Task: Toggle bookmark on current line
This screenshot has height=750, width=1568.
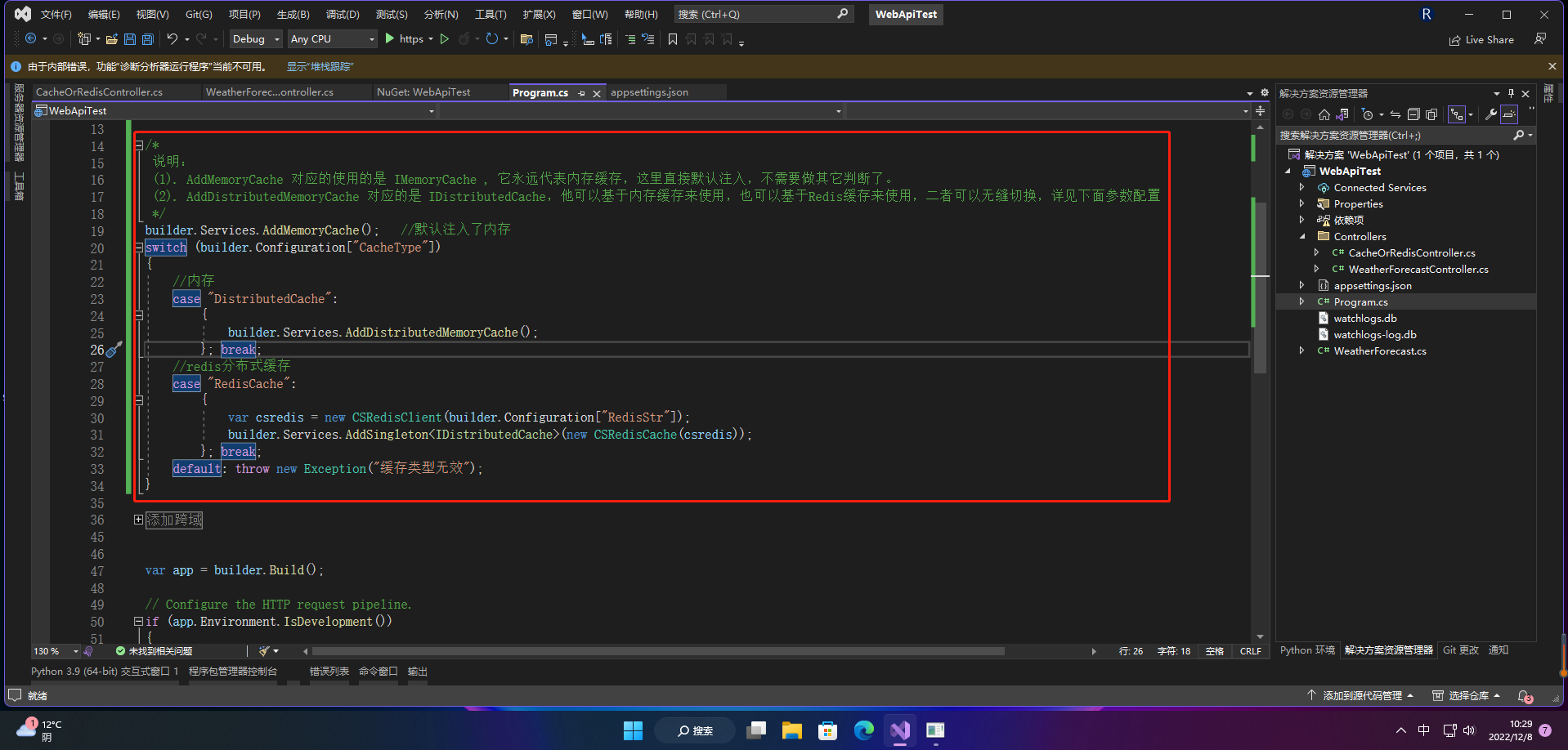Action: (673, 38)
